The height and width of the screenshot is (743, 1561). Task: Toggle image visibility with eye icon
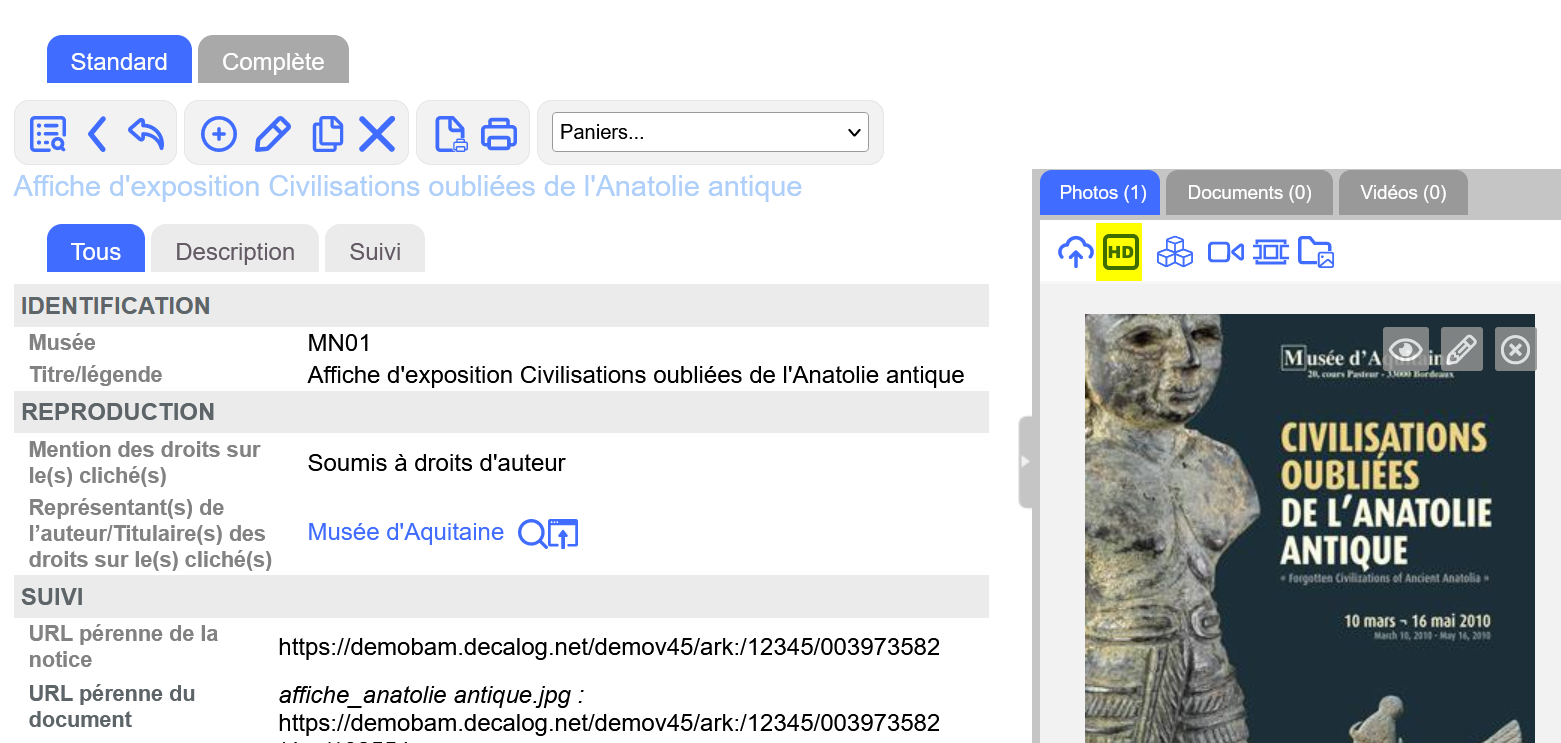tap(1407, 349)
